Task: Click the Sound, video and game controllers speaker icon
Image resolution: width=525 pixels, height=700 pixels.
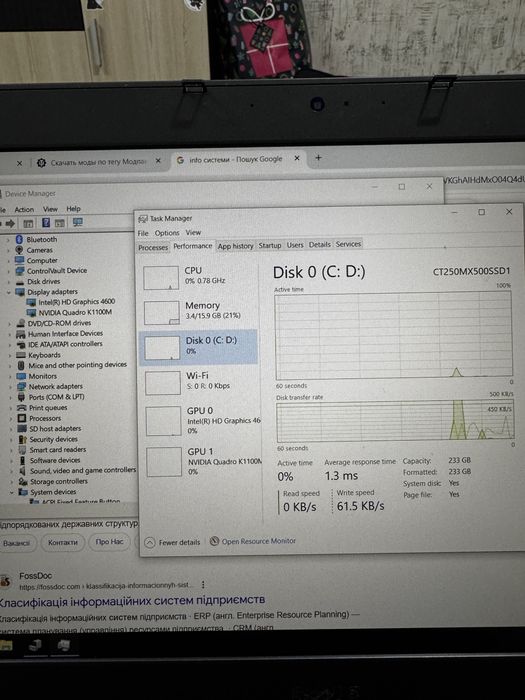Action: click(22, 471)
